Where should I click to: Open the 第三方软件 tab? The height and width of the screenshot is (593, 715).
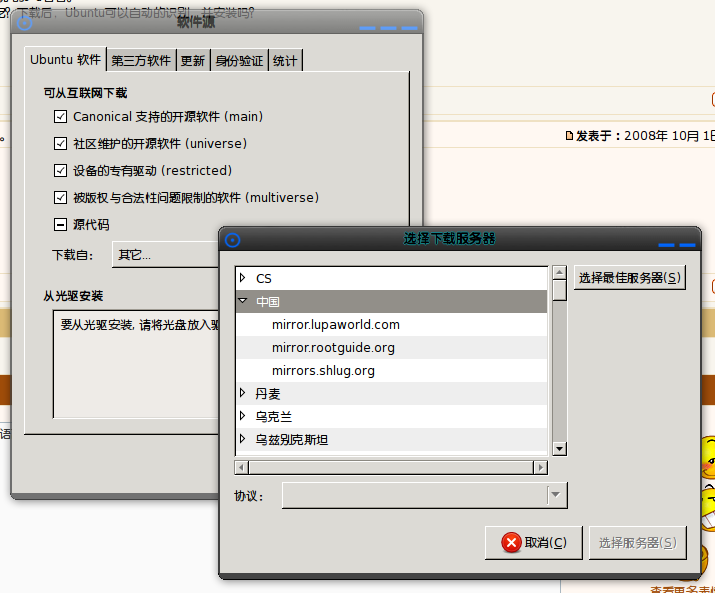[x=141, y=61]
